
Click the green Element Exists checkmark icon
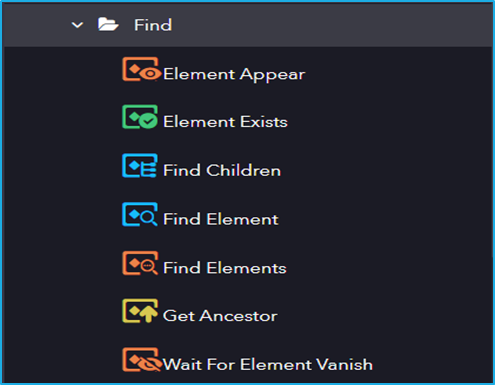[140, 117]
